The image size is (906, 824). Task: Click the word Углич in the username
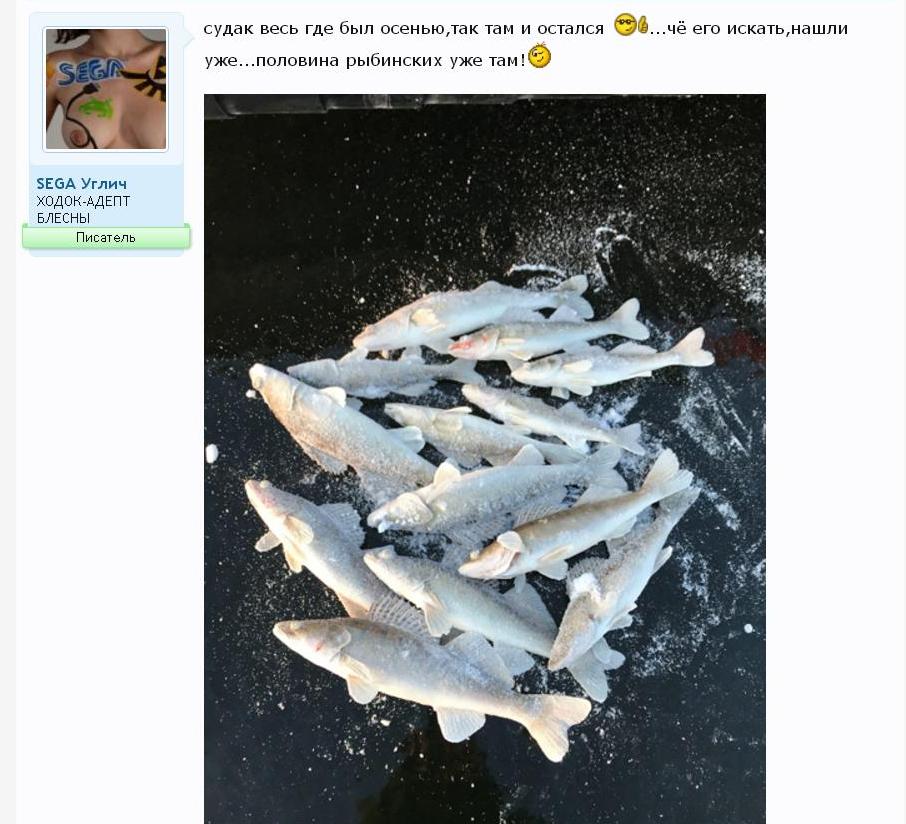pos(104,184)
